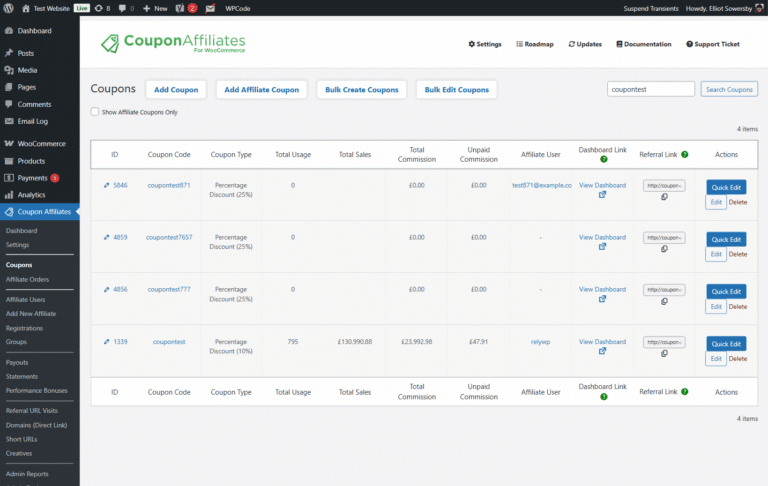The height and width of the screenshot is (486, 768).
Task: Open Performance Bonuses submenu item
Action: coord(37,390)
